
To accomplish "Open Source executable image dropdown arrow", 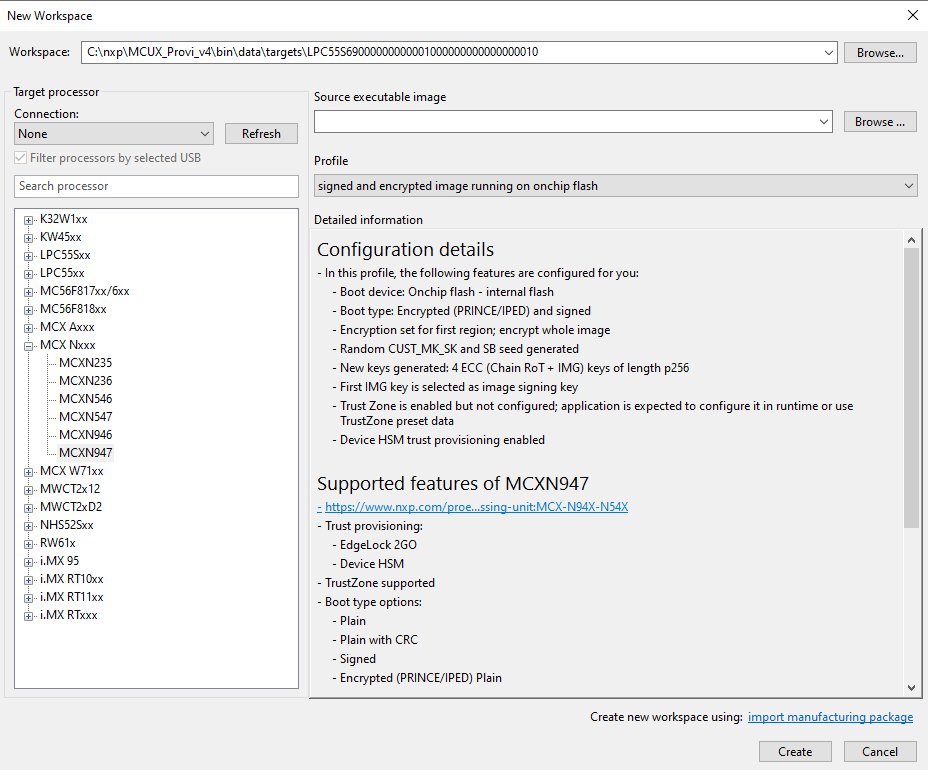I will coord(823,122).
